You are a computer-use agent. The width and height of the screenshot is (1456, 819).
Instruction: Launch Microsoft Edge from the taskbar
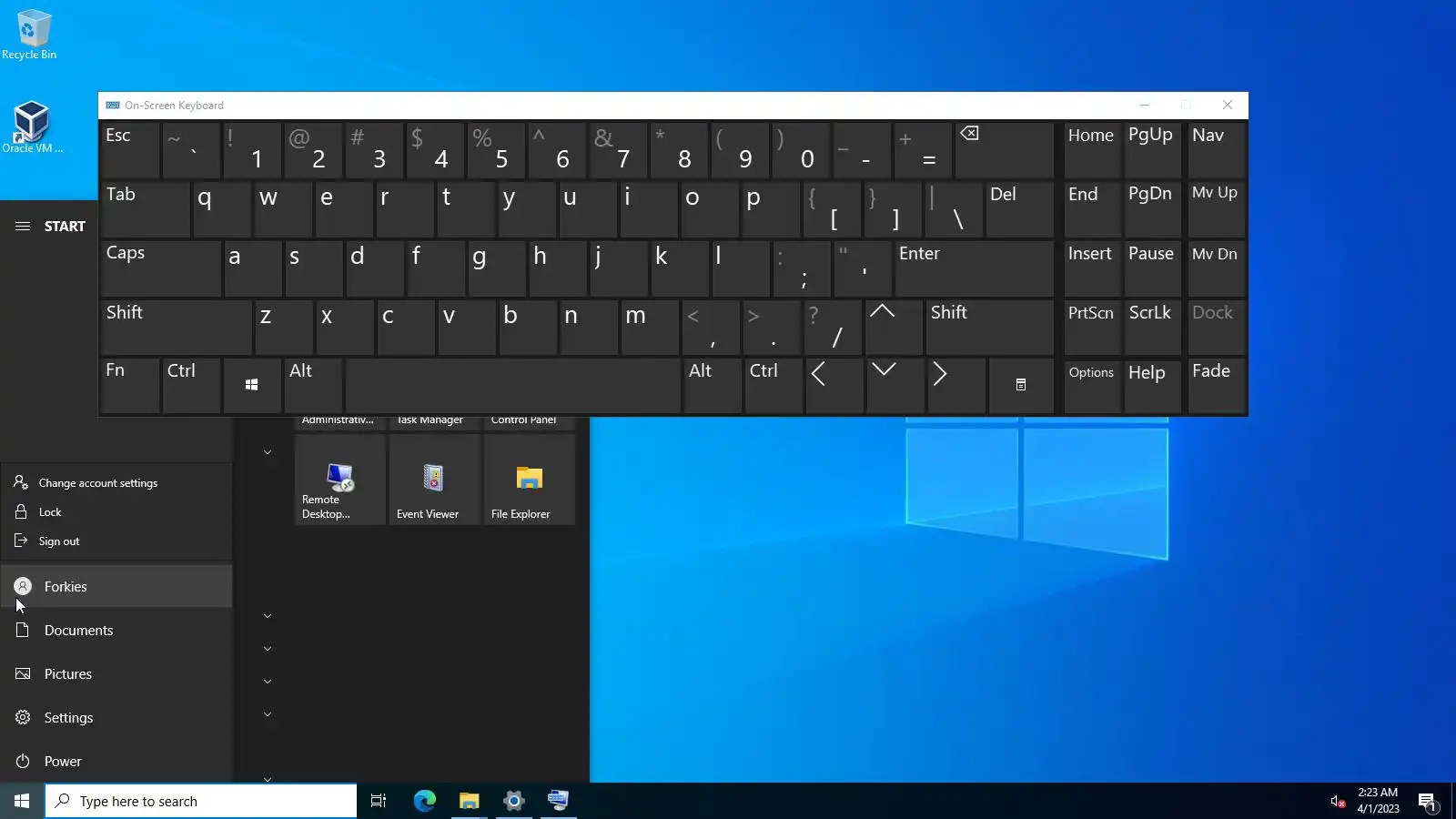pyautogui.click(x=424, y=801)
